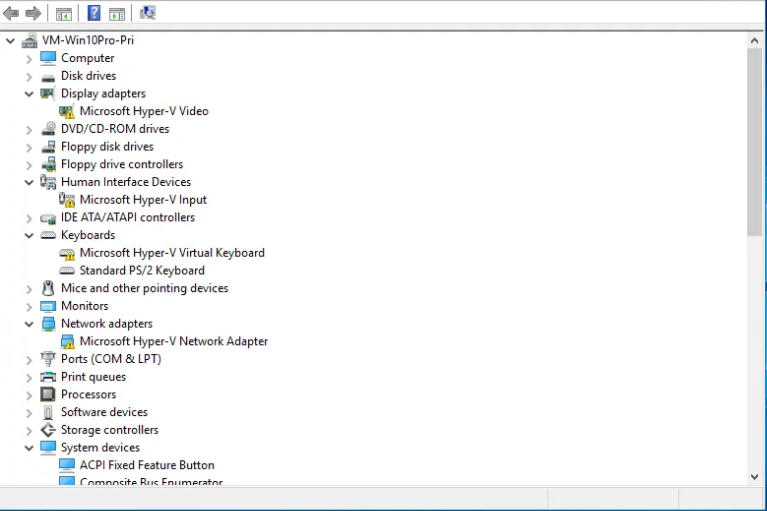The height and width of the screenshot is (511, 767).
Task: Click the Hyper-V Video warning icon
Action: click(67, 111)
